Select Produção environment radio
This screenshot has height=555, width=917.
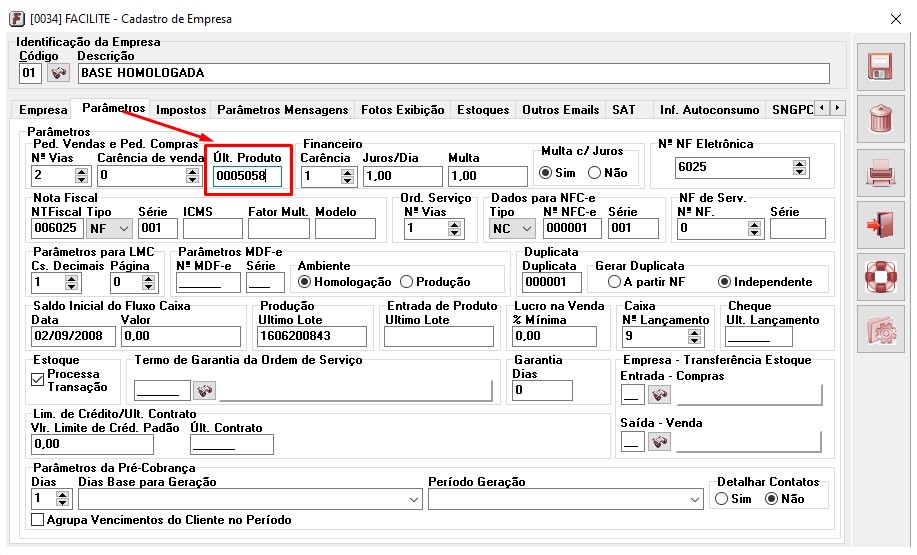406,282
